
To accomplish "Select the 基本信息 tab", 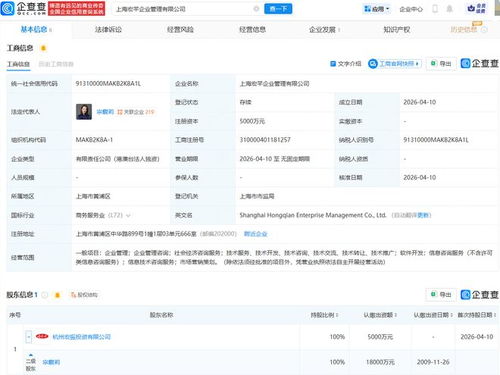I will click(36, 29).
